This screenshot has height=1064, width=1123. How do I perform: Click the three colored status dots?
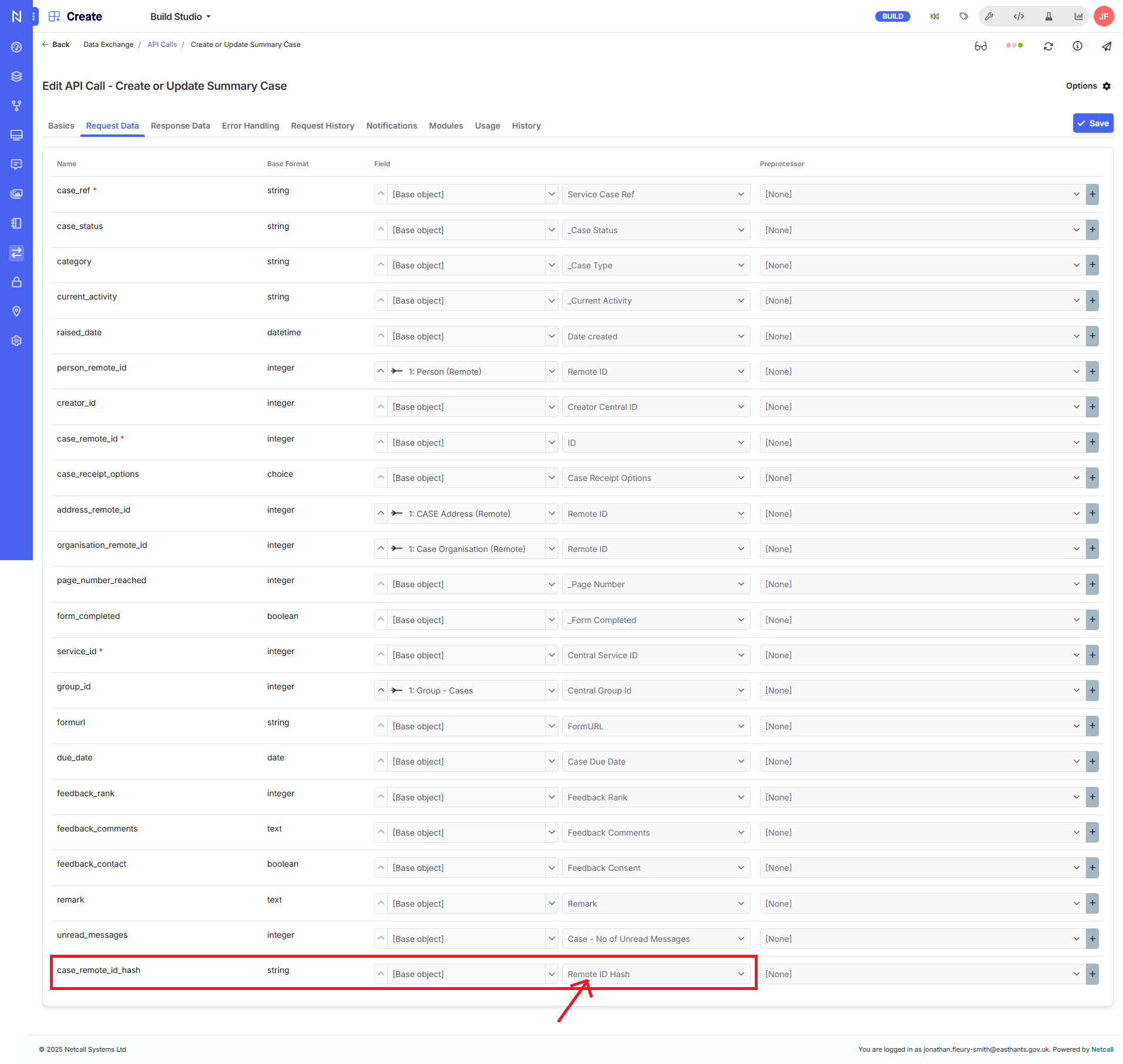1014,45
